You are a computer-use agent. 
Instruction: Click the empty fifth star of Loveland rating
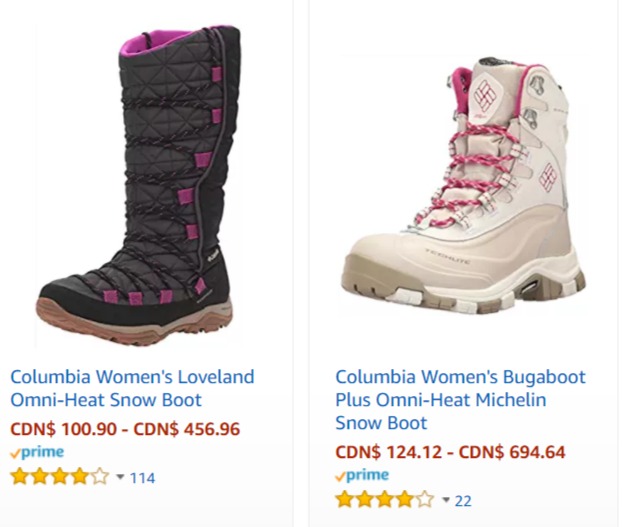pos(100,477)
